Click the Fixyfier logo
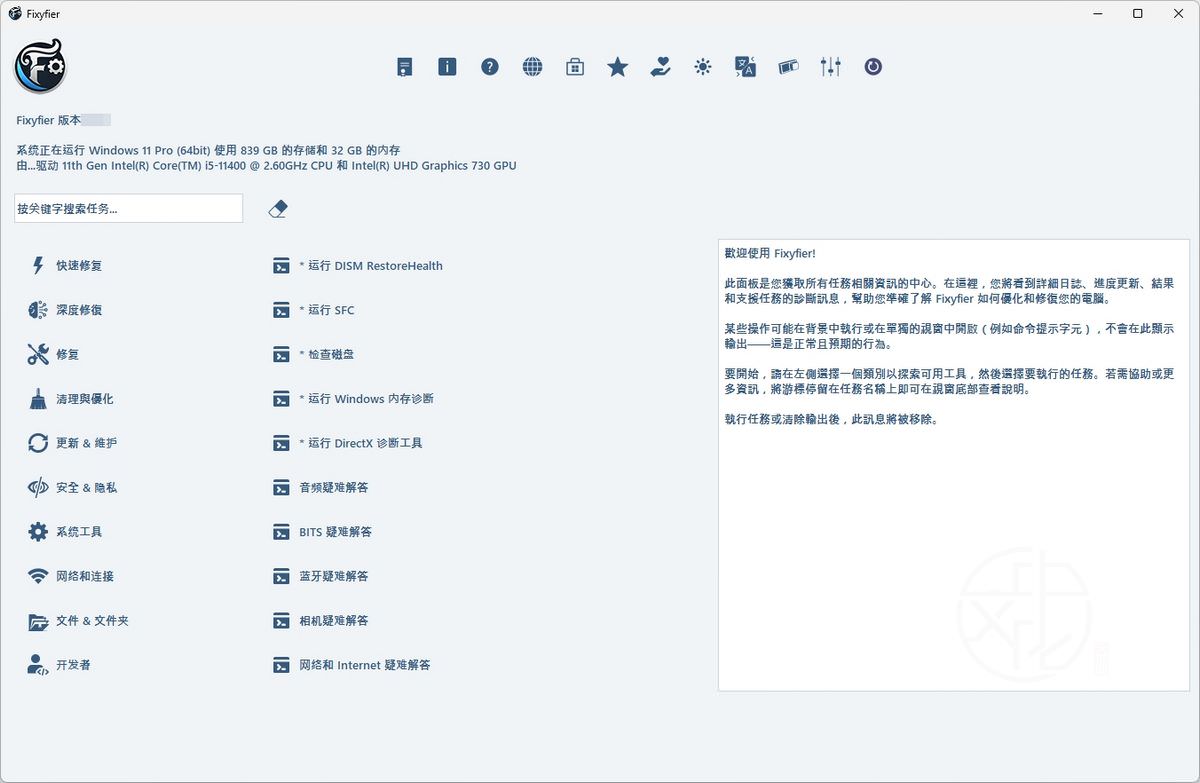Image resolution: width=1200 pixels, height=783 pixels. 38,66
